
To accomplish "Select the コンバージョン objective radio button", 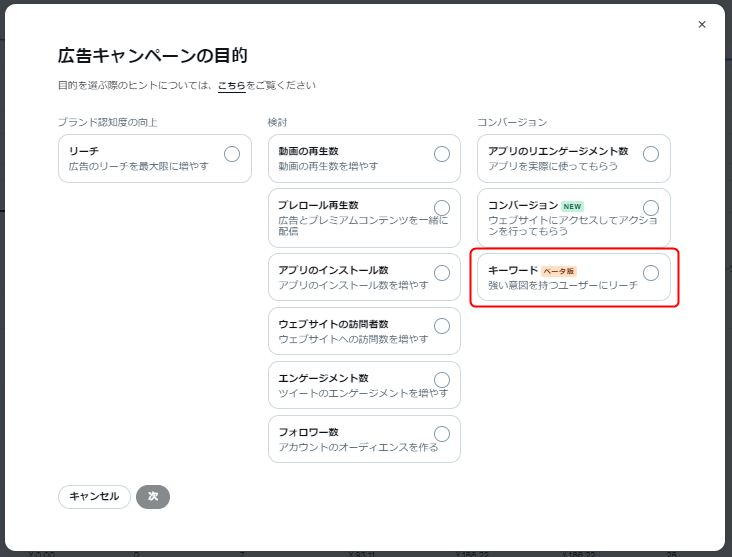I will point(651,208).
